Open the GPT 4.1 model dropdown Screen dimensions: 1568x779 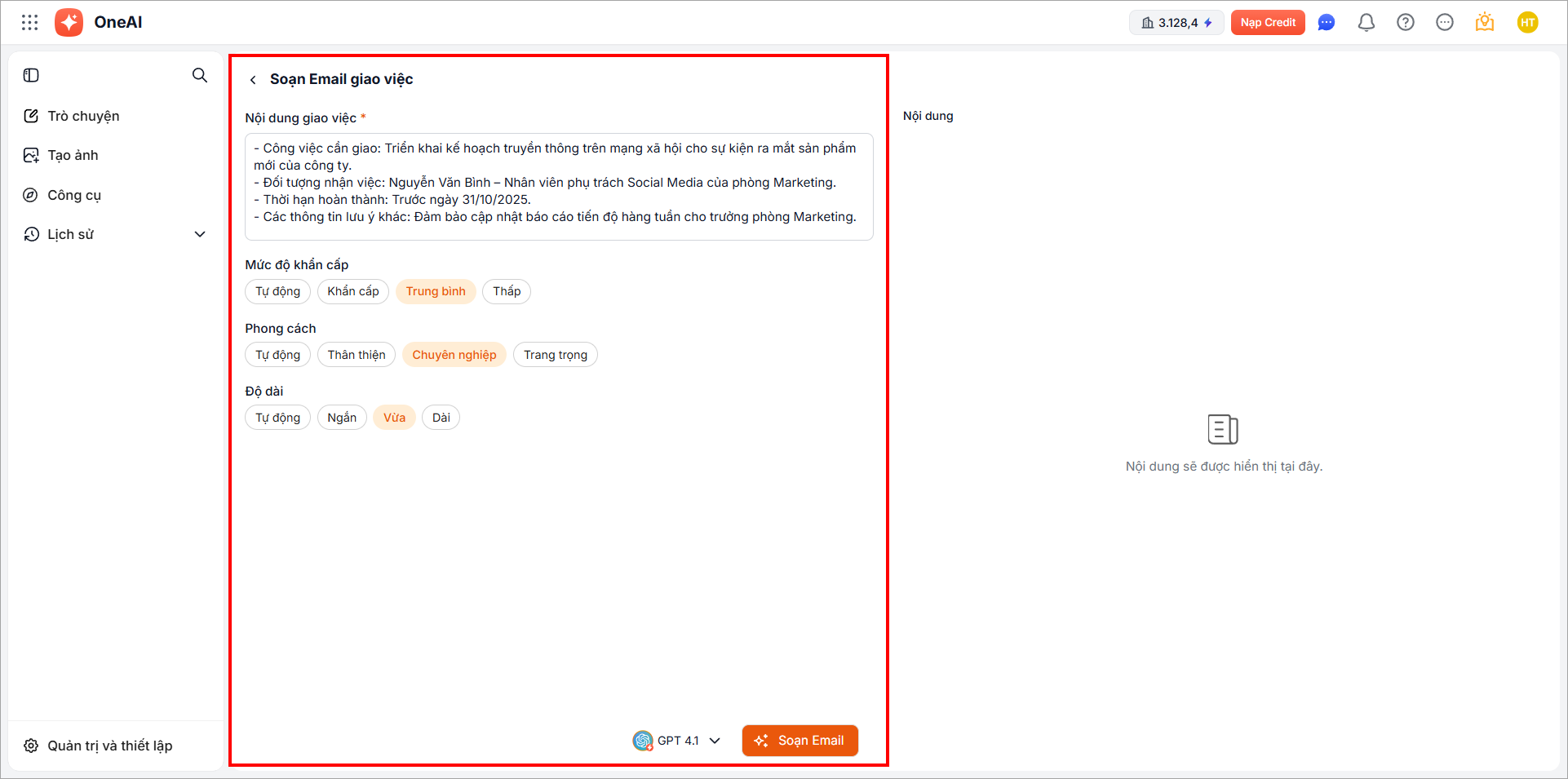(676, 741)
